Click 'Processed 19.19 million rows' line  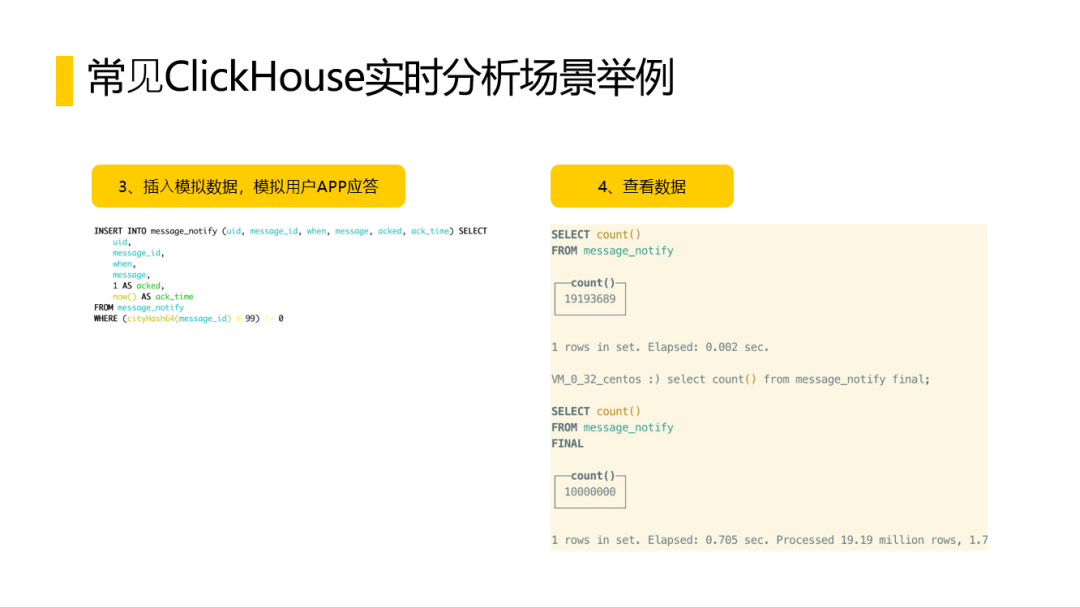(769, 540)
